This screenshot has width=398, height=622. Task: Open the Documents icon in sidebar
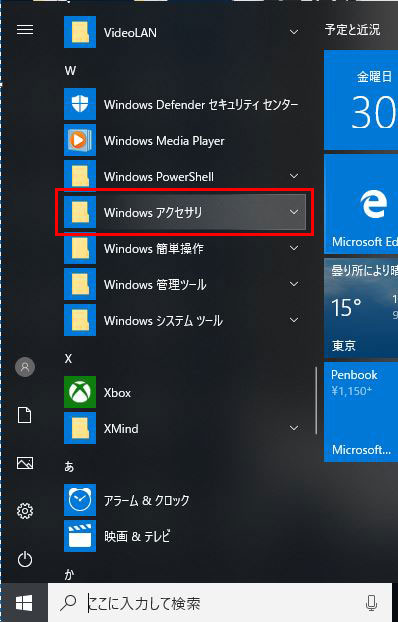(25, 415)
